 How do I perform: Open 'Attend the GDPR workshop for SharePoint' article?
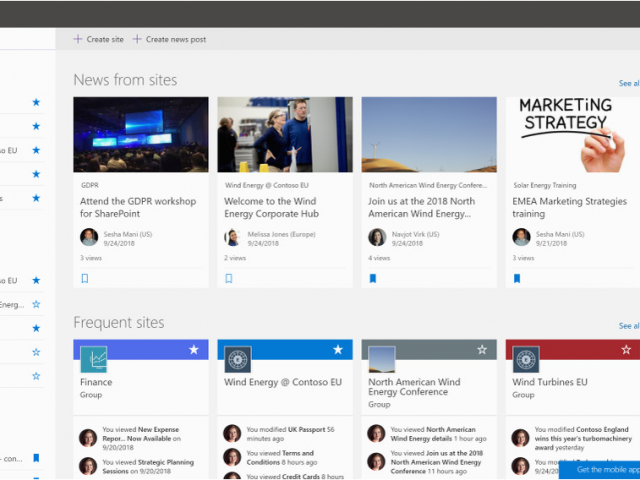click(x=138, y=207)
